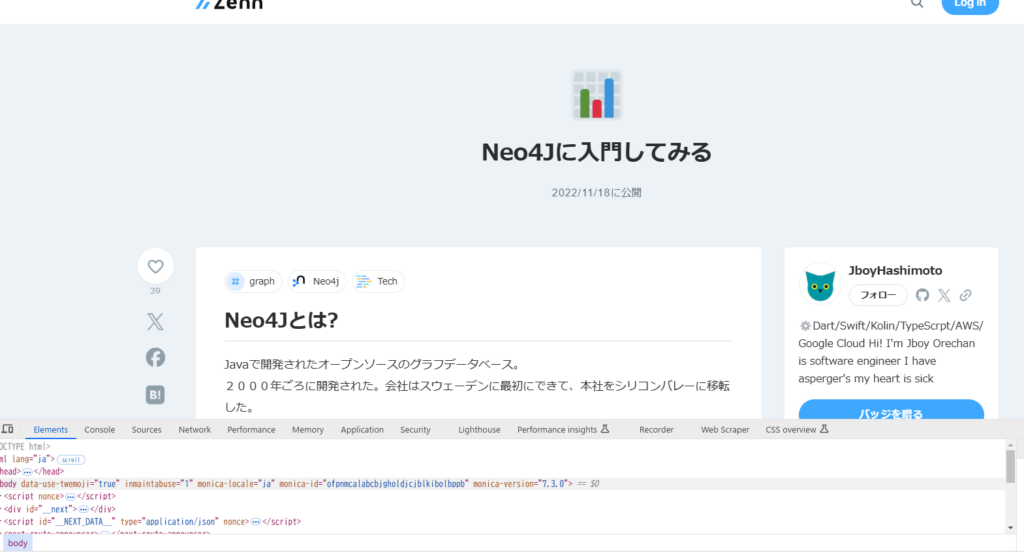
Task: Bookmark on Hatena B! icon
Action: (x=155, y=395)
